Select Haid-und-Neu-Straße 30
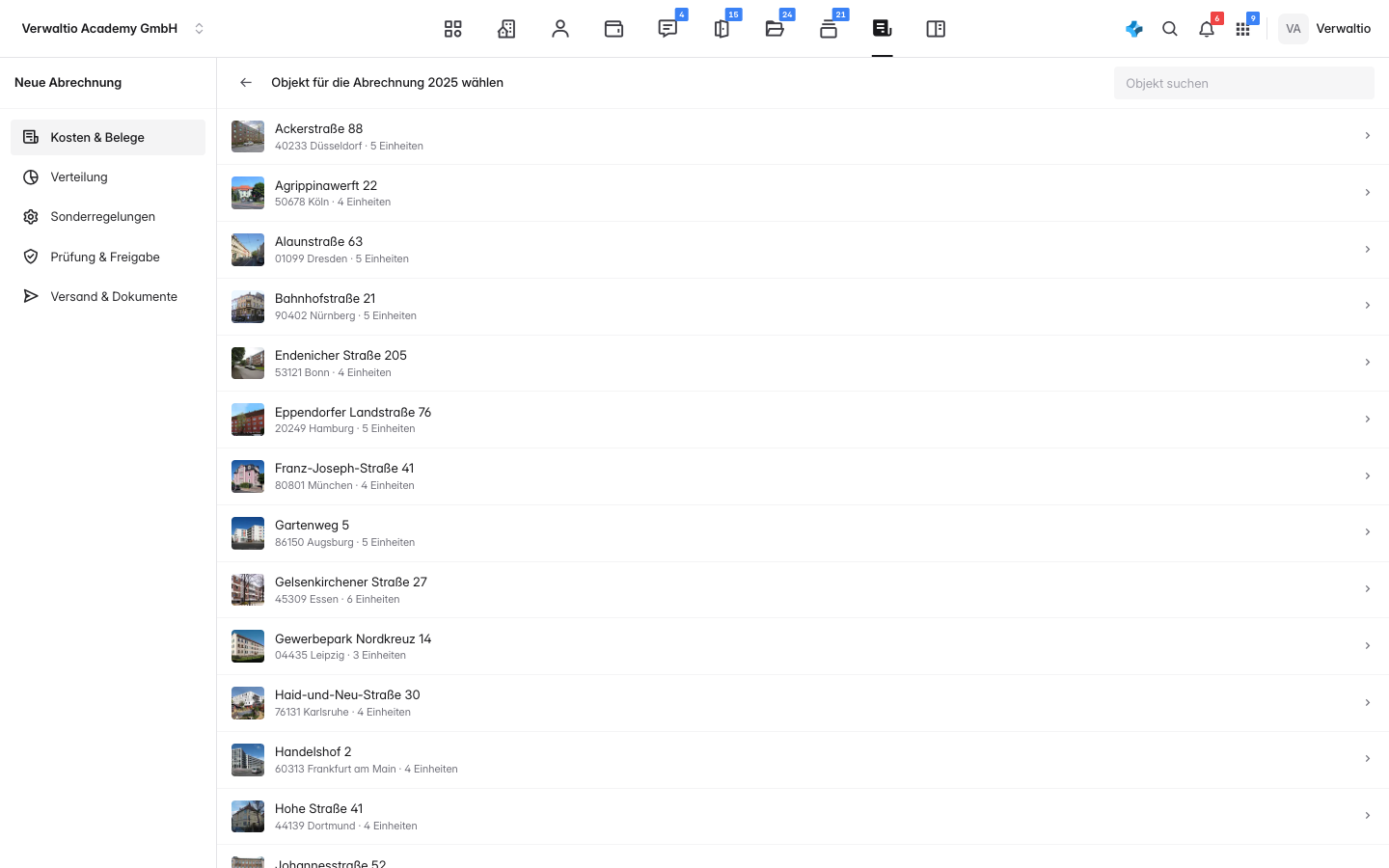The image size is (1389, 868). [803, 703]
